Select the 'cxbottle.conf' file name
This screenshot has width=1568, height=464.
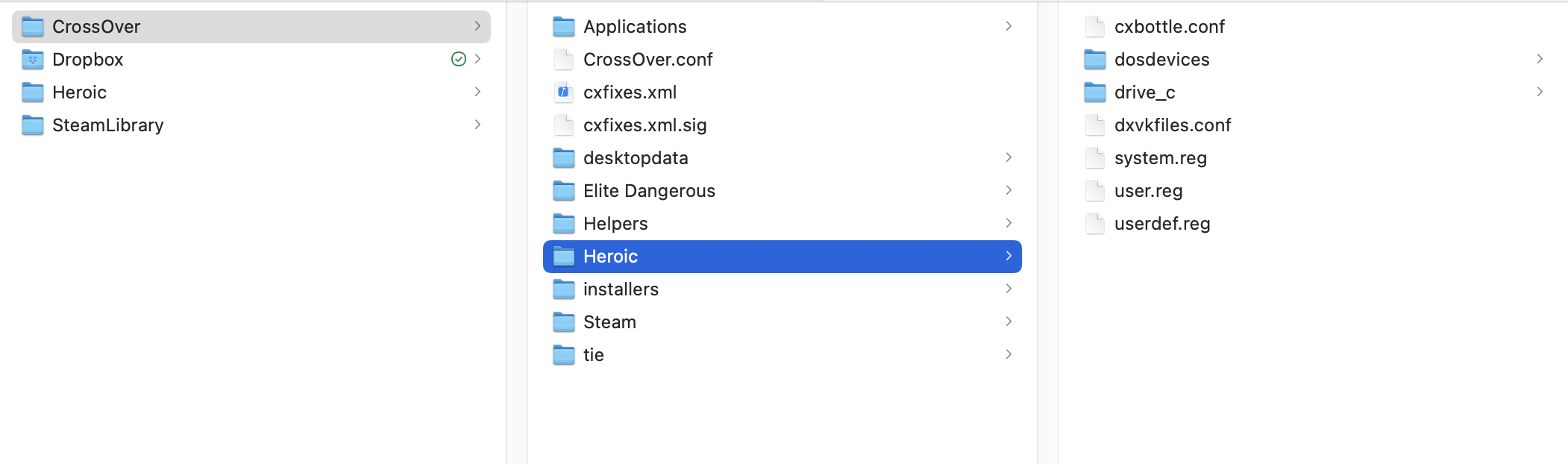(x=1170, y=27)
